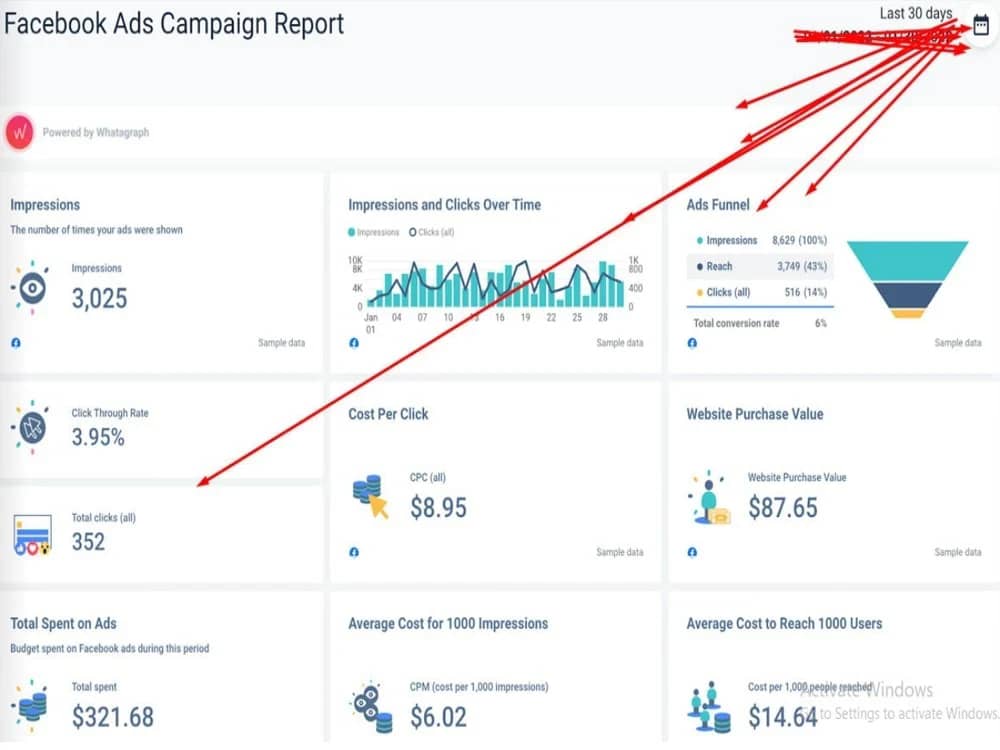Click the Facebook icon on the Ads Funnel card

690,343
